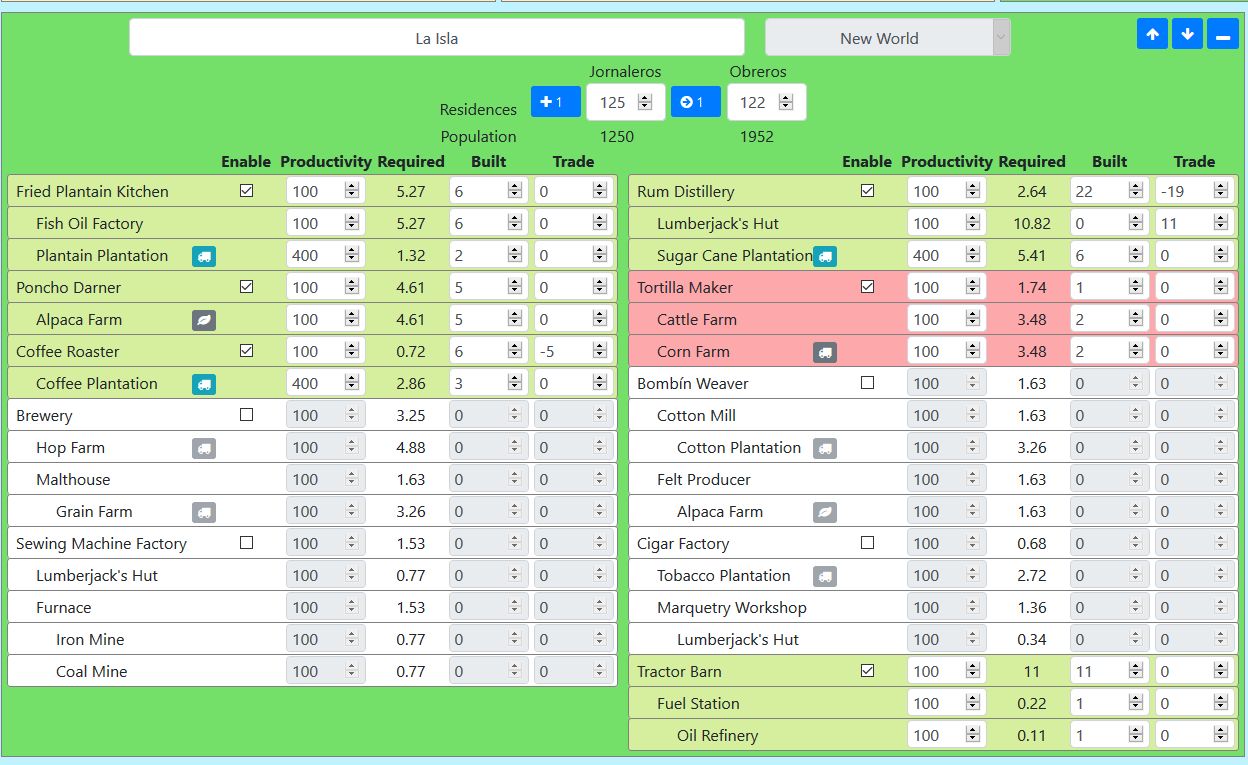
Task: Disable the Tortilla Maker checkbox
Action: coord(868,287)
